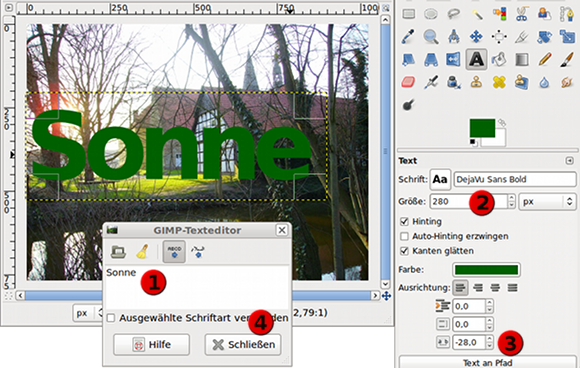Image resolution: width=580 pixels, height=368 pixels.
Task: Click the Größe size input field
Action: [469, 202]
